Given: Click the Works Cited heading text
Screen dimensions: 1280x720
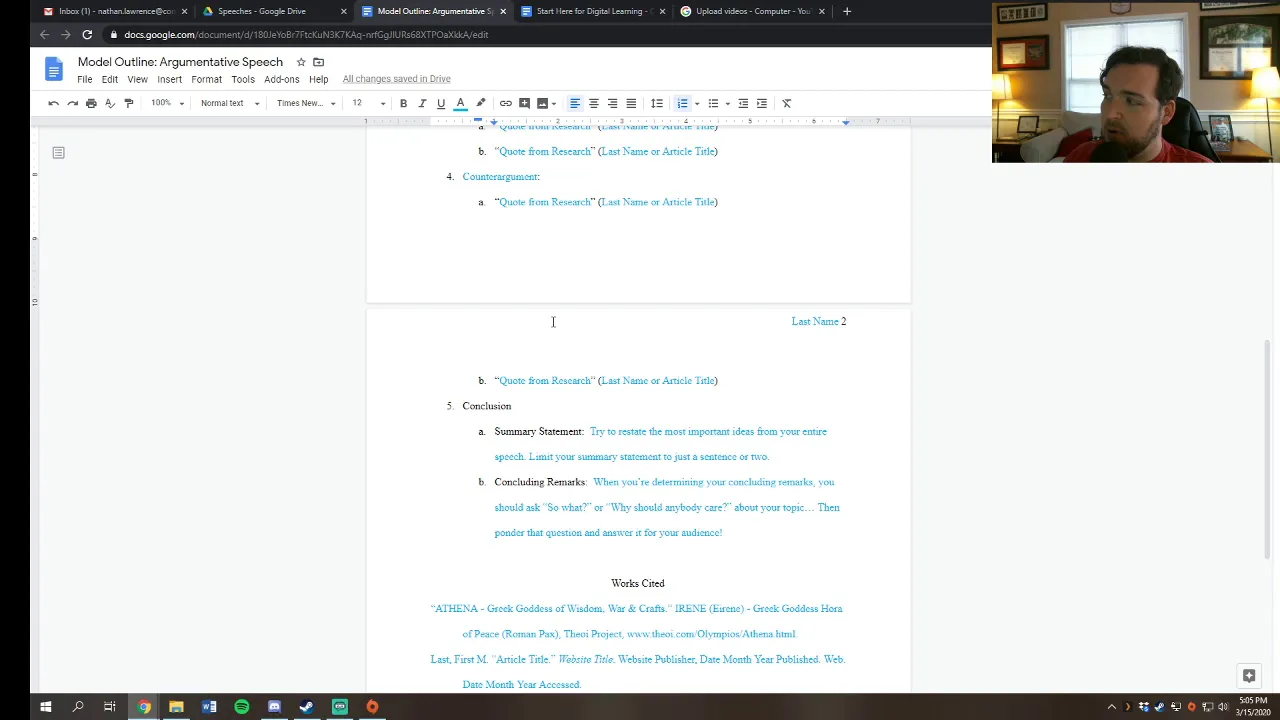Looking at the screenshot, I should (x=638, y=583).
